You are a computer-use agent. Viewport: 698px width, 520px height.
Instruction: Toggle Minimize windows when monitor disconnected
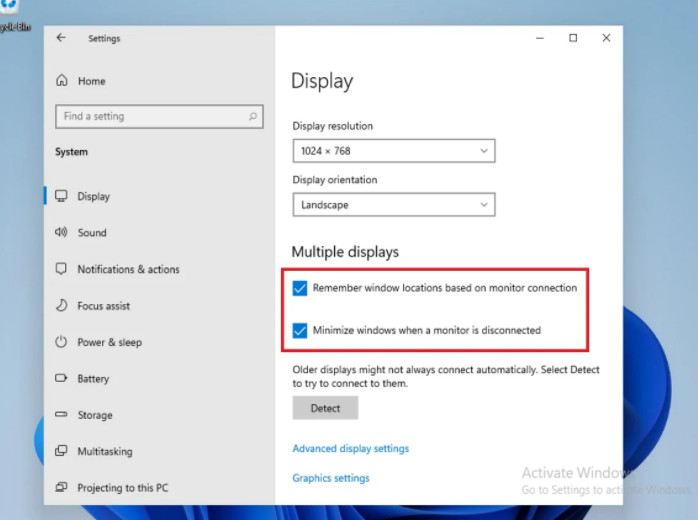click(x=300, y=330)
